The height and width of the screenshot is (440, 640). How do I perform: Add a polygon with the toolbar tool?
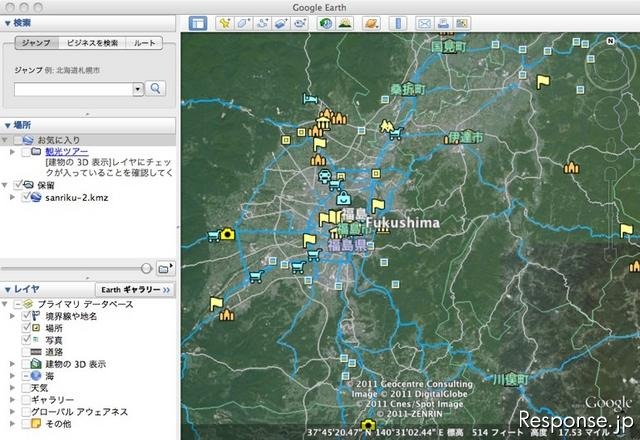coord(243,23)
